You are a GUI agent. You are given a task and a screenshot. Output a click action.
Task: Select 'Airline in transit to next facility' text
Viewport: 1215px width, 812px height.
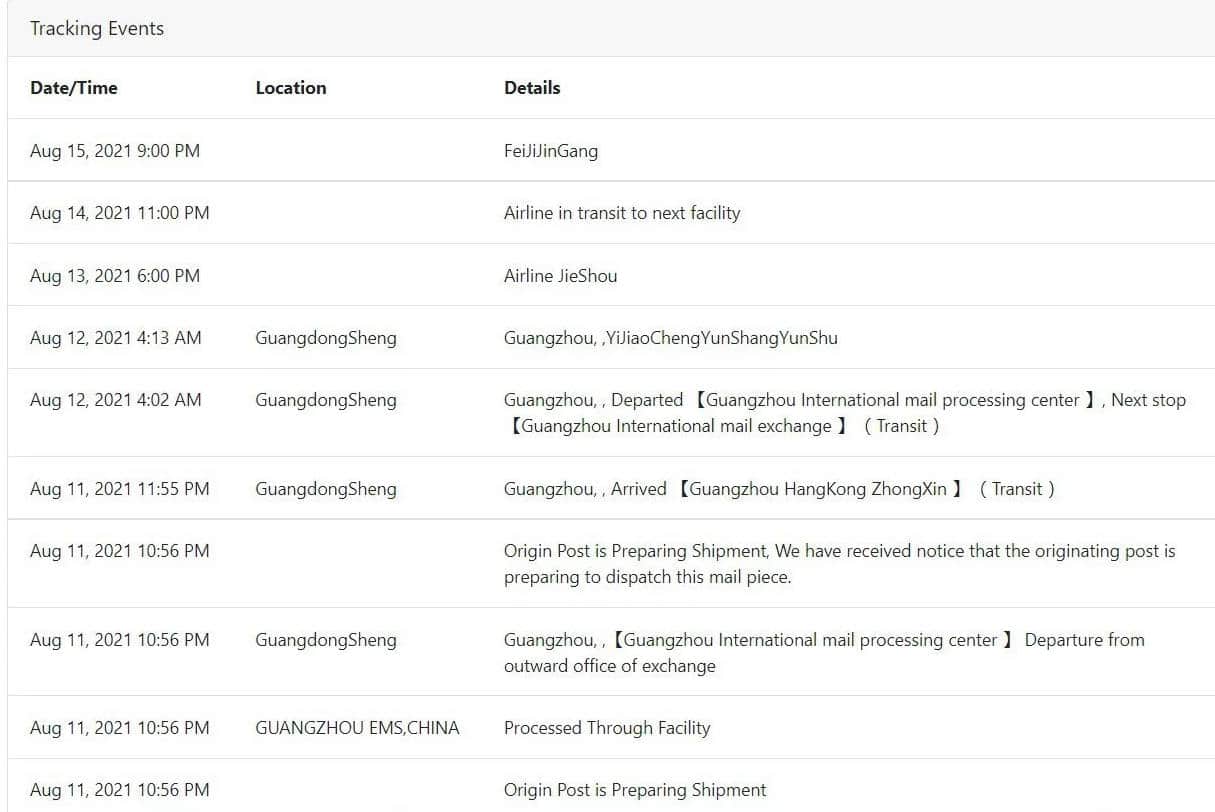pos(622,213)
